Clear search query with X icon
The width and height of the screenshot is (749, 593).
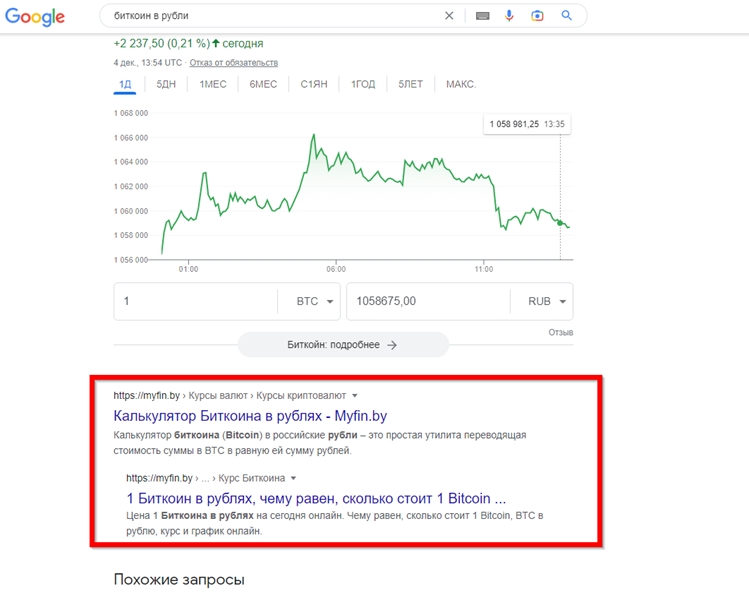[449, 16]
